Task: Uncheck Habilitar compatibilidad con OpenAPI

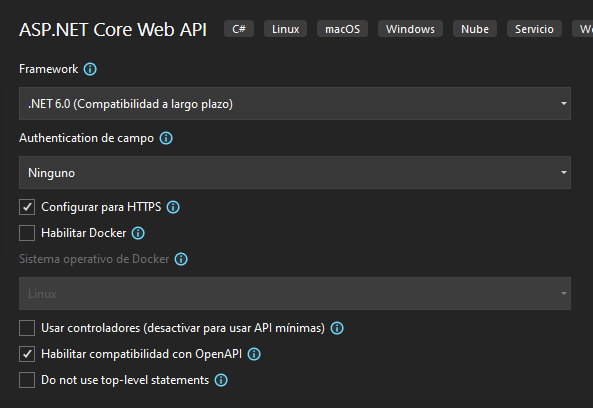Action: pyautogui.click(x=27, y=354)
